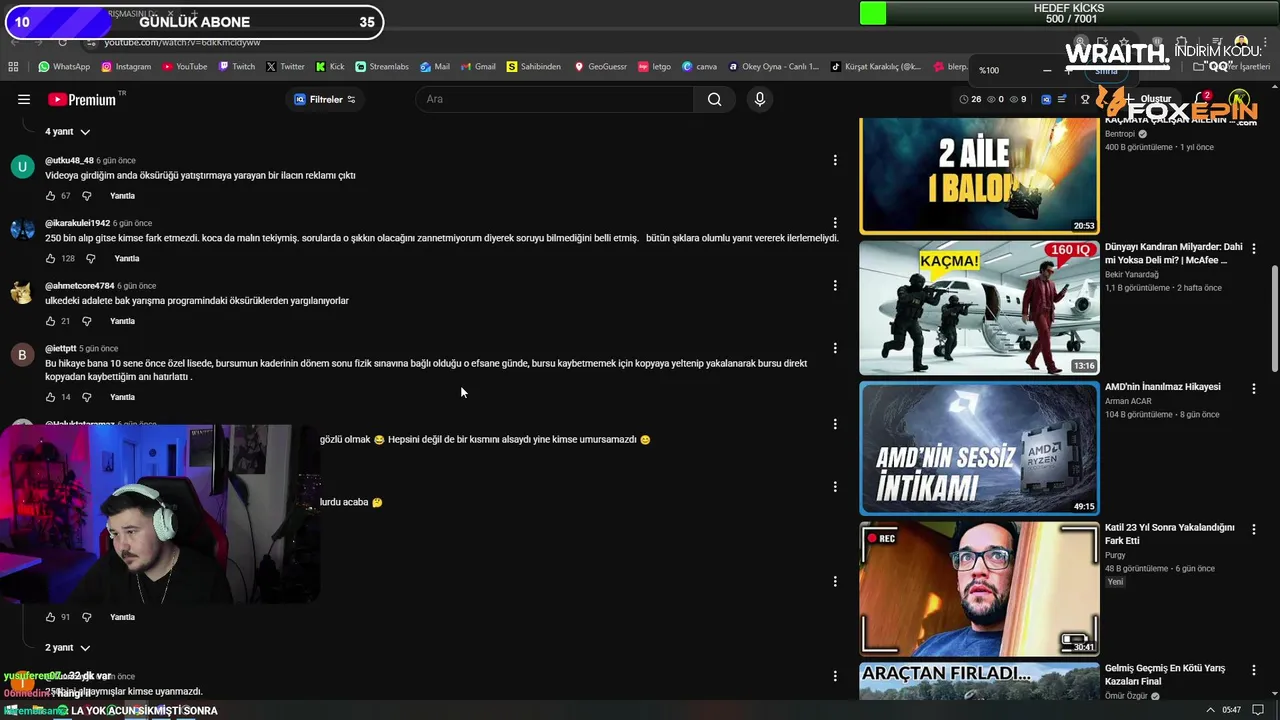Viewport: 1280px width, 720px height.
Task: Like the @ikarakulei1942 comment with 128 likes
Action: [50, 258]
